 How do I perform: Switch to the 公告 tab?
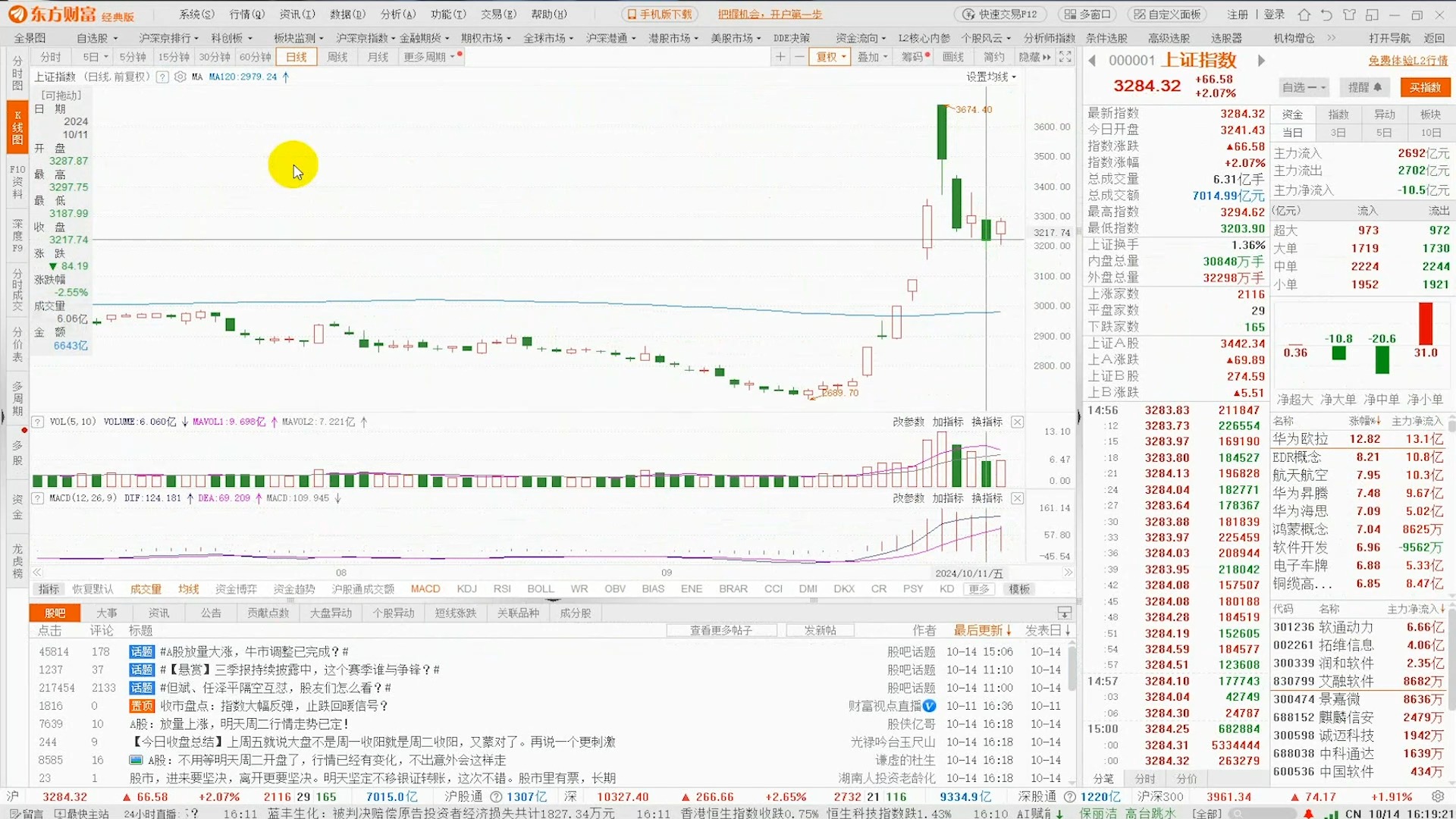tap(211, 613)
